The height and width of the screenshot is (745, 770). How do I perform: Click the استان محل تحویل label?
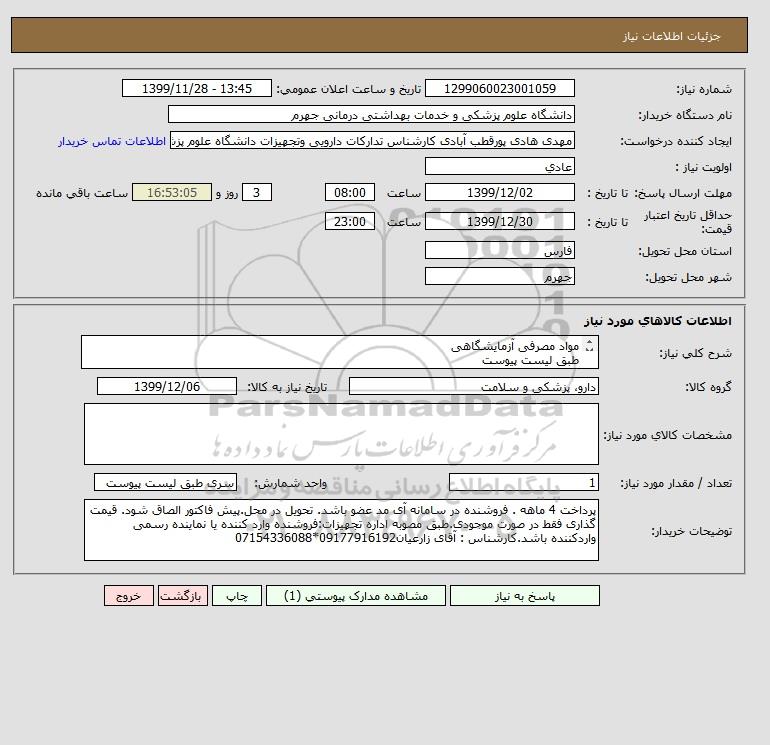coord(685,251)
